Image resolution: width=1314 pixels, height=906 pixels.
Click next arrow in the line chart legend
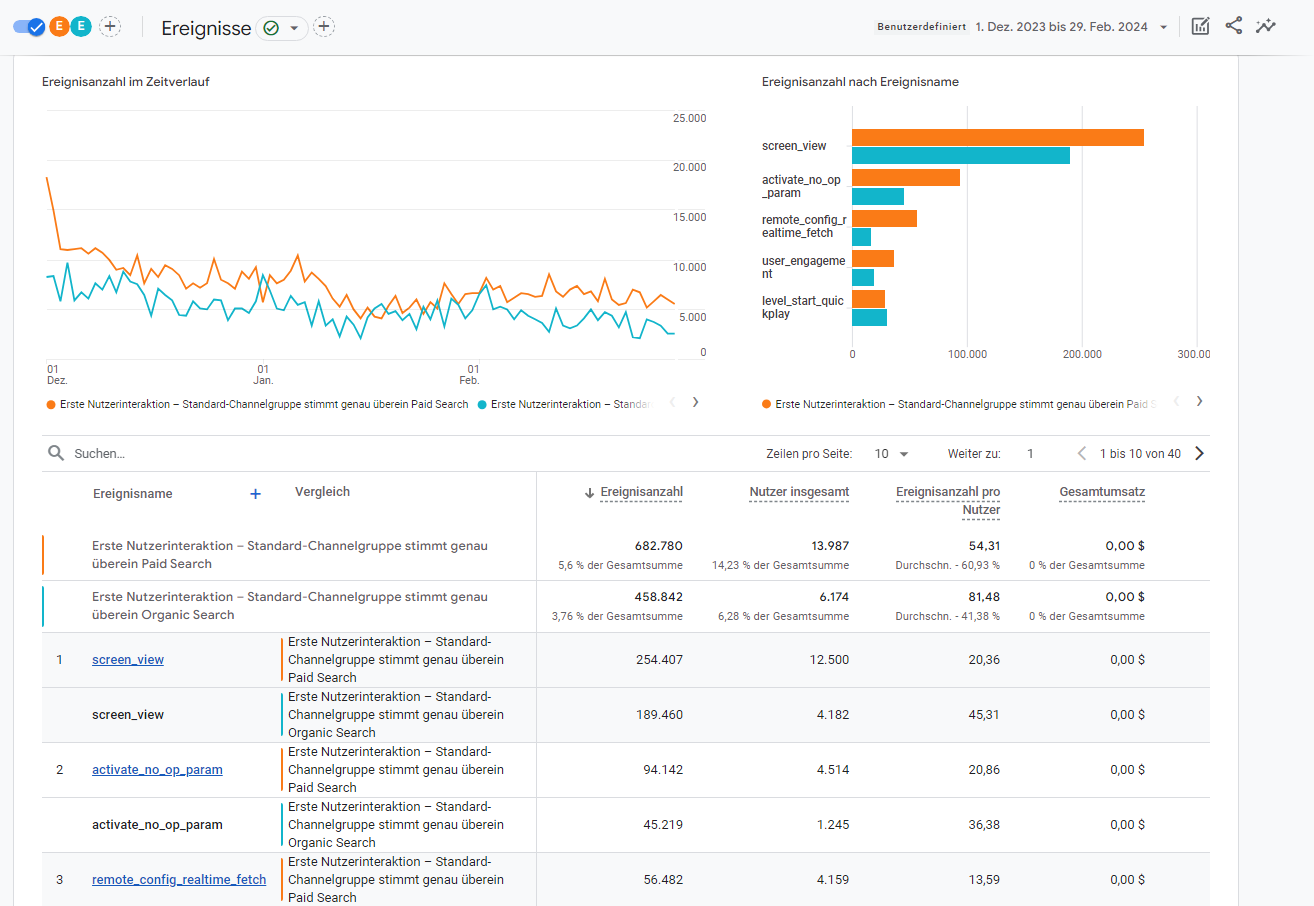695,403
